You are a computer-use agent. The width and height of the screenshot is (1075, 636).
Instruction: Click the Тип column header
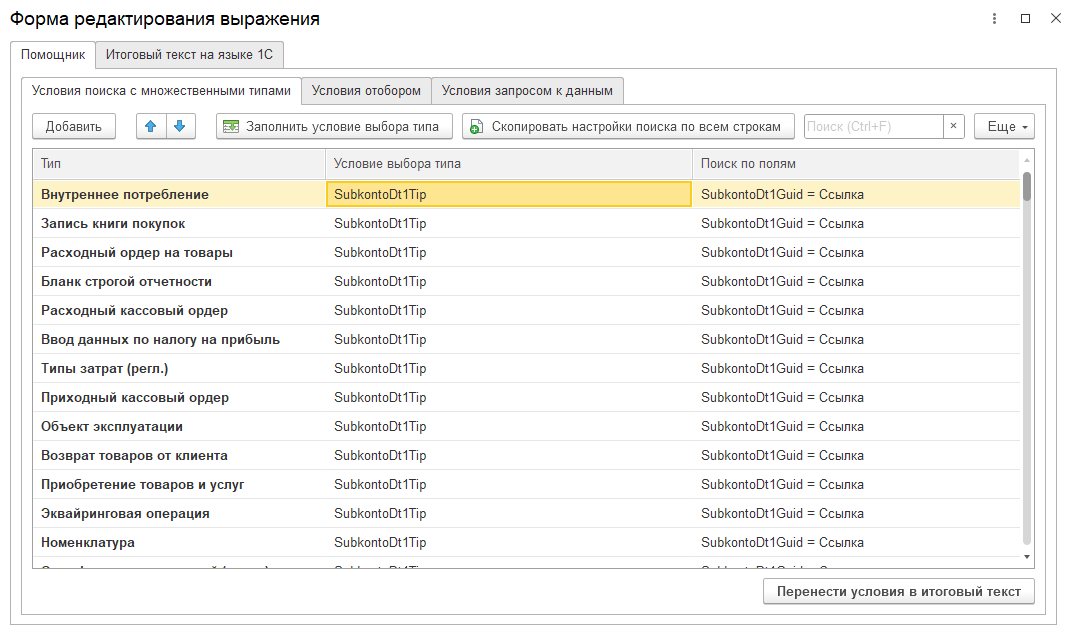click(179, 164)
